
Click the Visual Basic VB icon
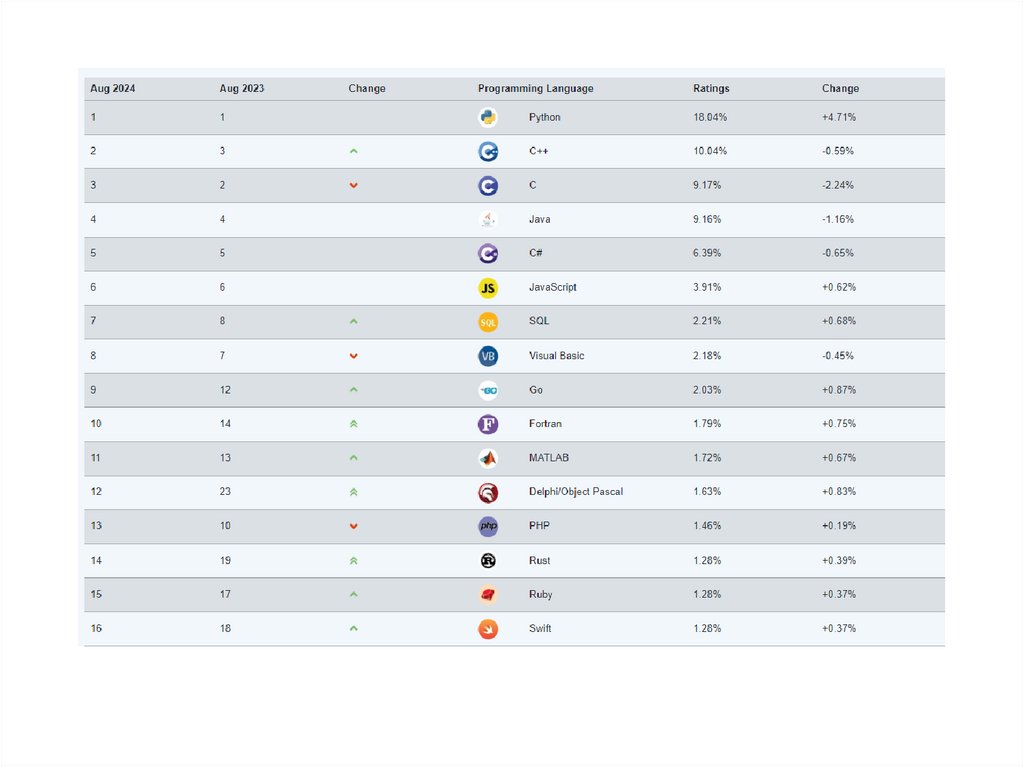pos(487,356)
